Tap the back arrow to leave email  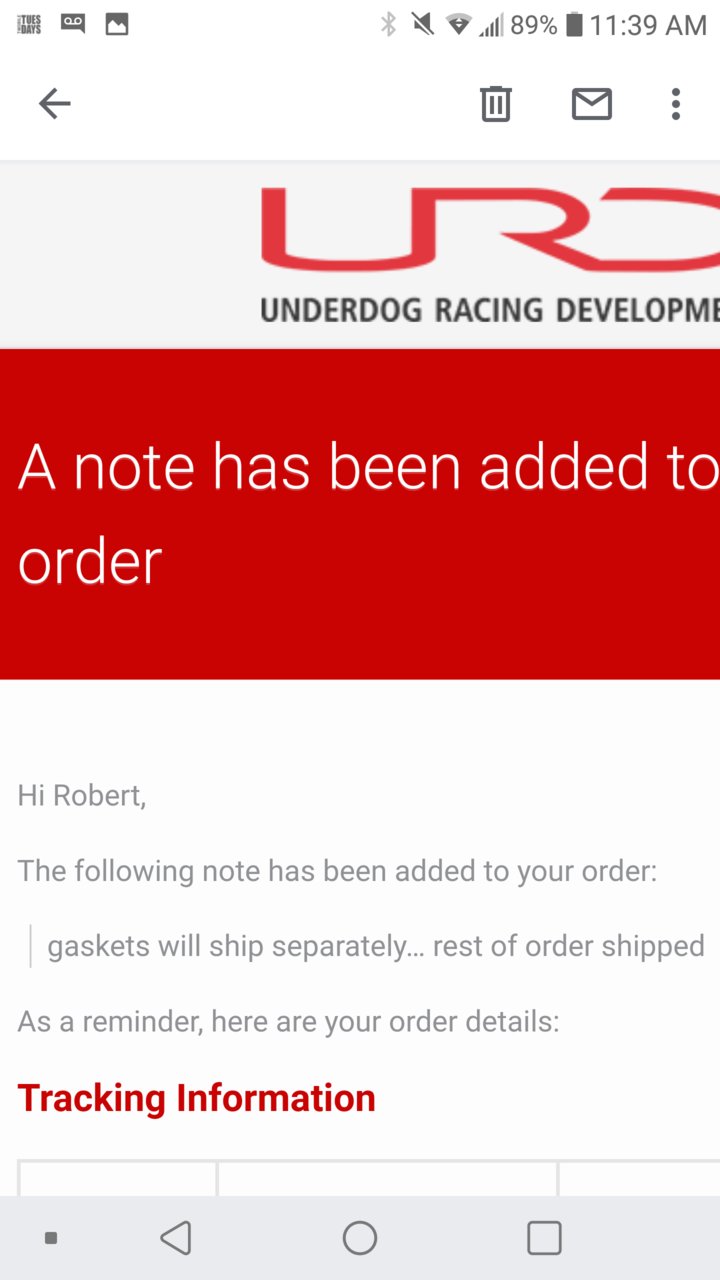click(54, 103)
